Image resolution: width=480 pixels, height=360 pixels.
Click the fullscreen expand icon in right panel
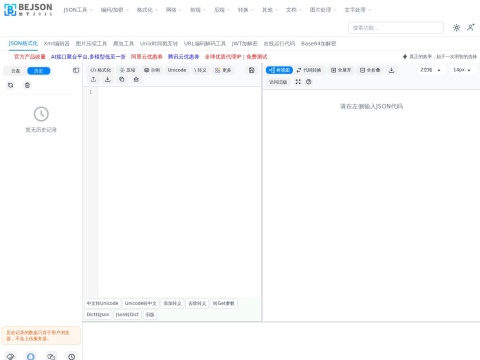click(298, 82)
